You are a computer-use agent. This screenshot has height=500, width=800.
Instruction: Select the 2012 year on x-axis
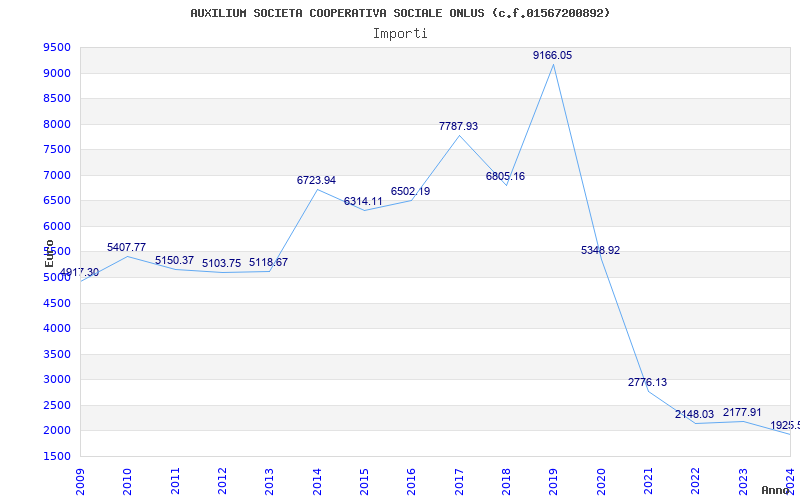(222, 482)
